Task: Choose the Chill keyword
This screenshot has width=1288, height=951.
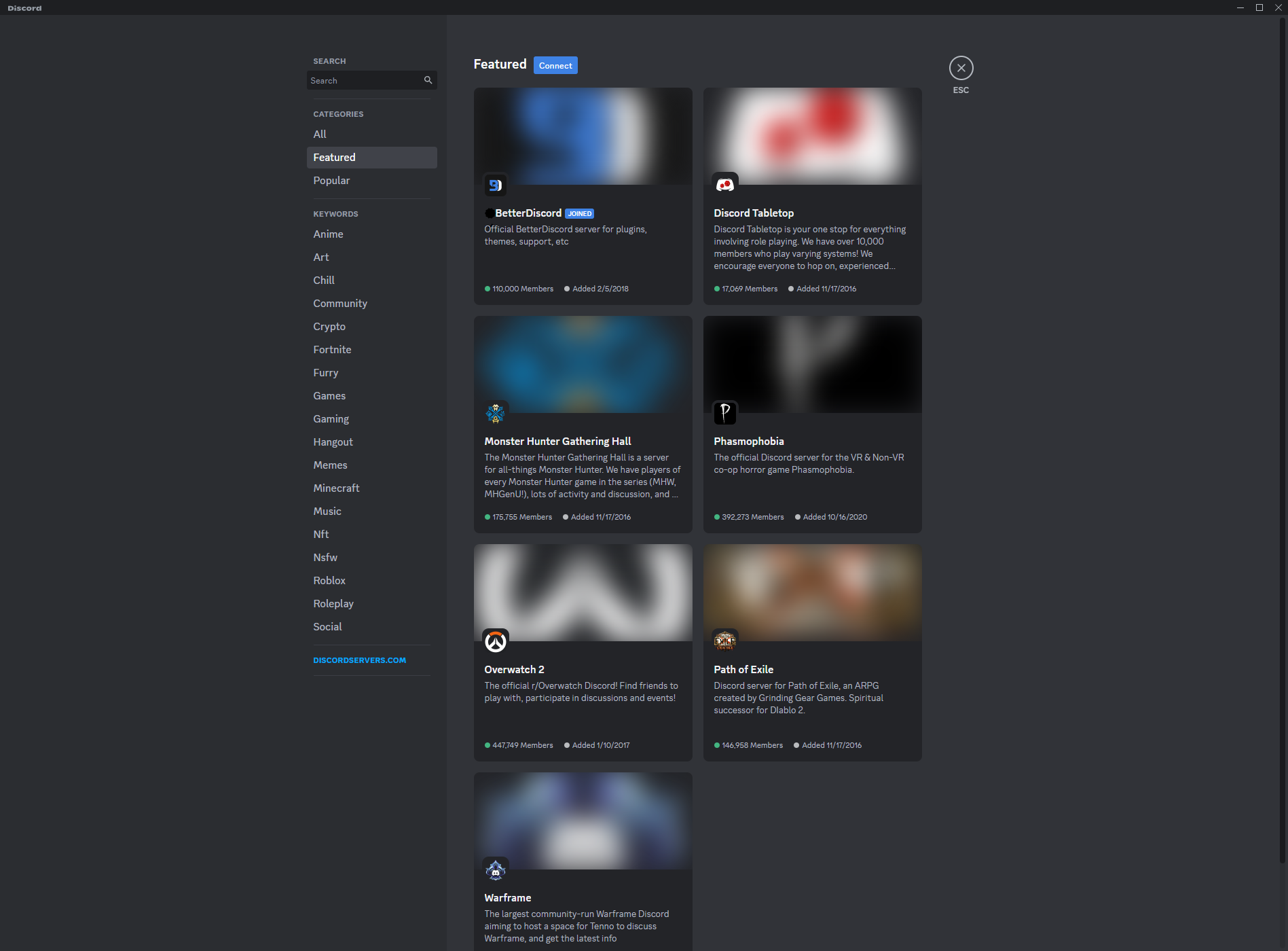Action: tap(371, 281)
